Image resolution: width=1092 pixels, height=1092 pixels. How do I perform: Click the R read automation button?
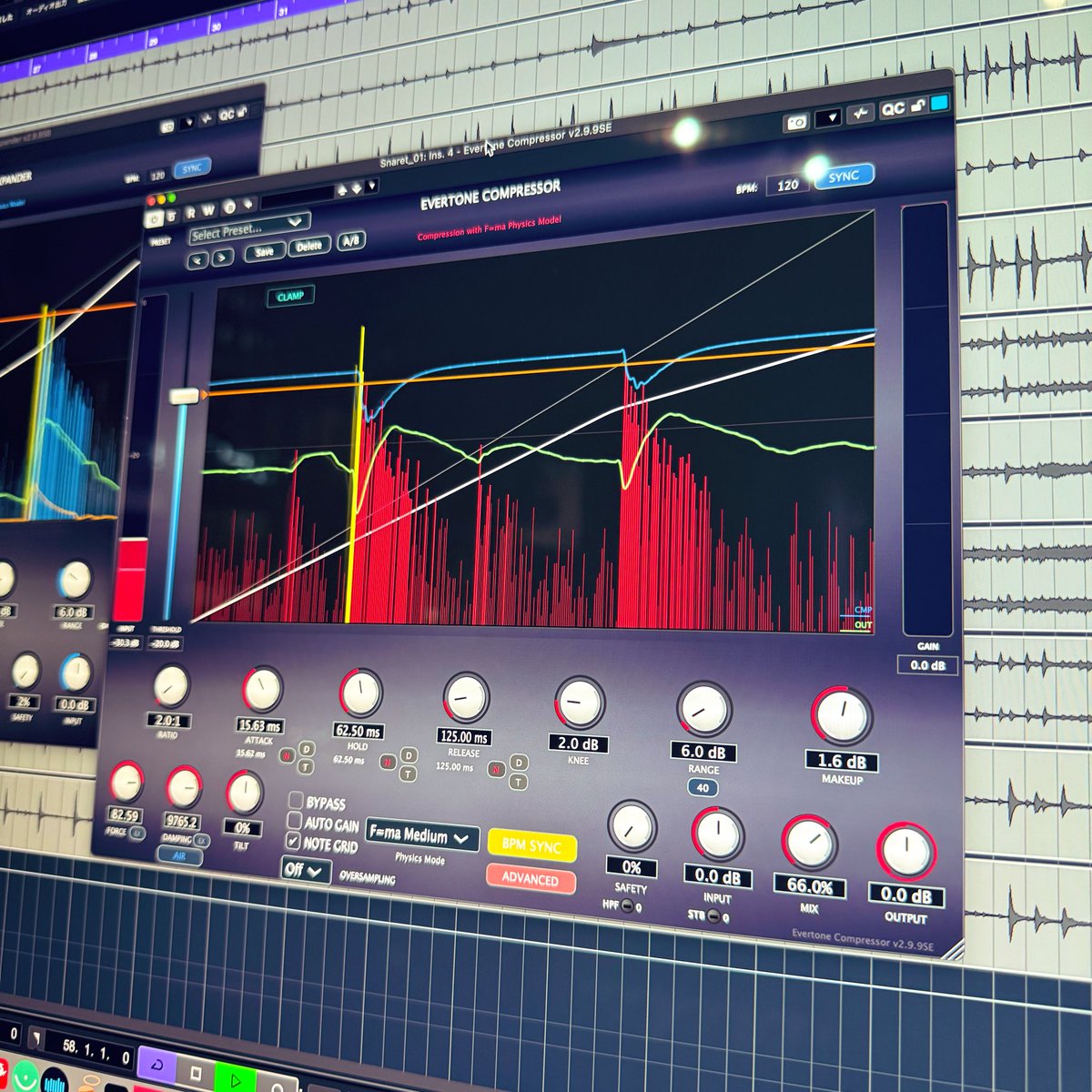pyautogui.click(x=191, y=213)
